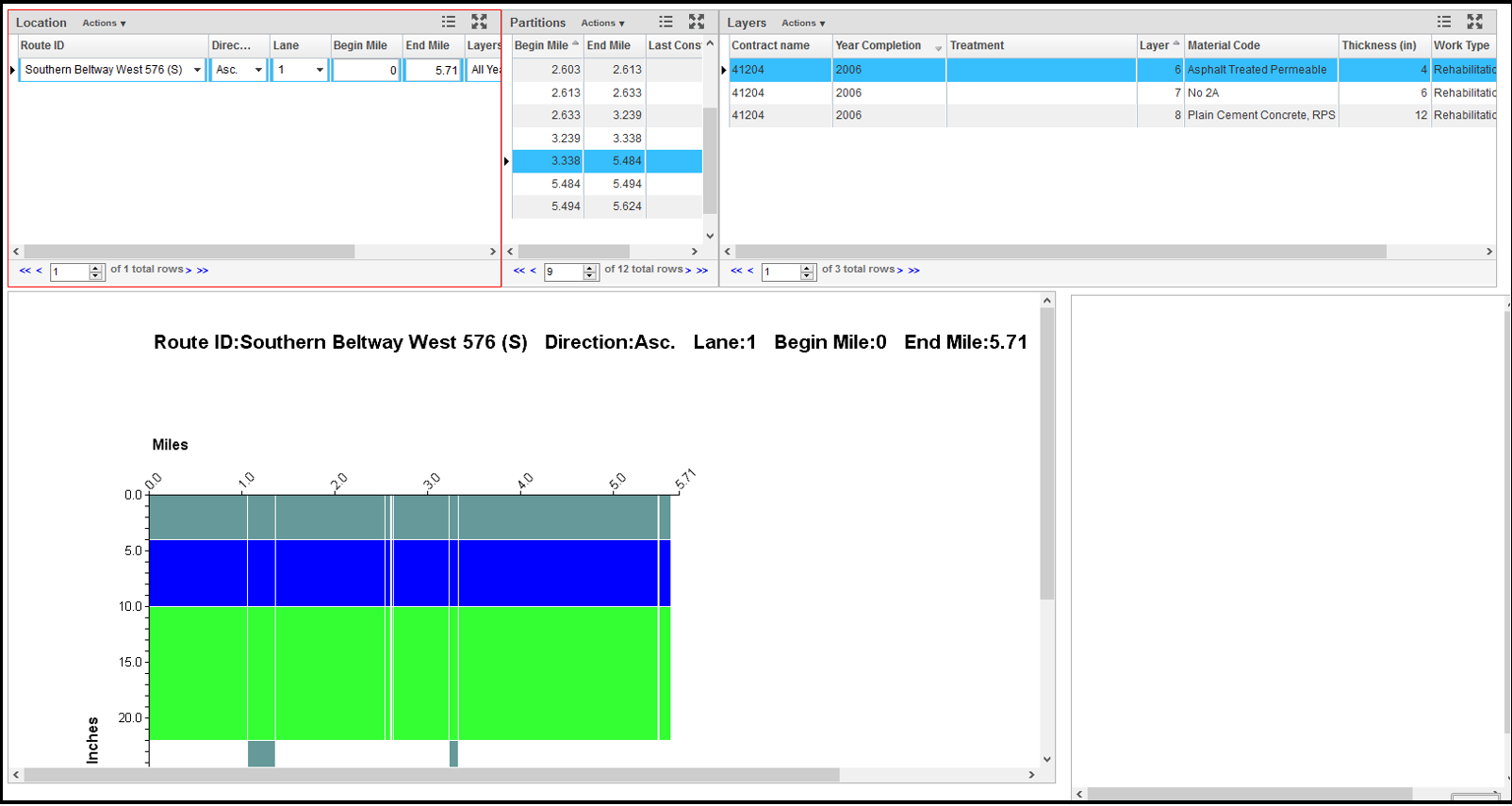1512x806 pixels.
Task: Expand the Lane dropdown
Action: point(320,70)
